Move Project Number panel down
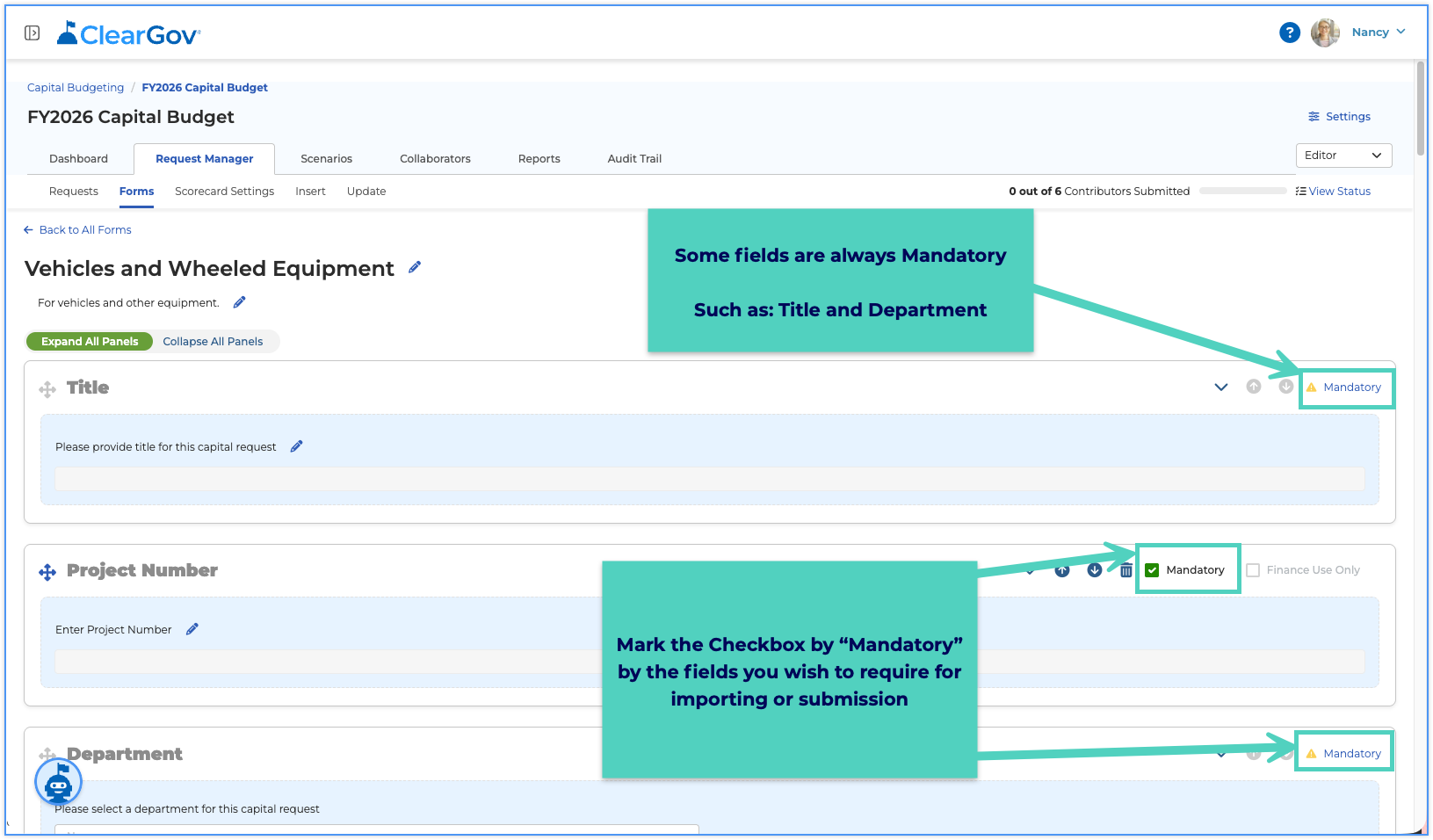The width and height of the screenshot is (1433, 840). pos(1095,570)
